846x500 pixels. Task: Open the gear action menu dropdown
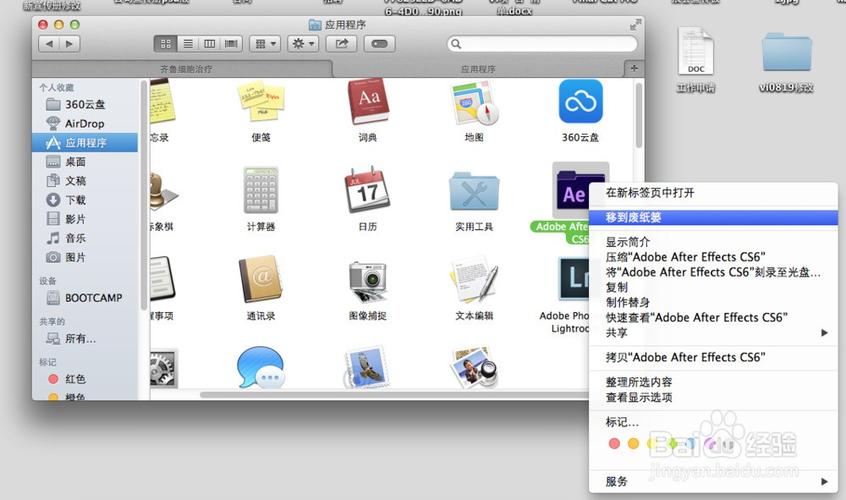point(303,44)
